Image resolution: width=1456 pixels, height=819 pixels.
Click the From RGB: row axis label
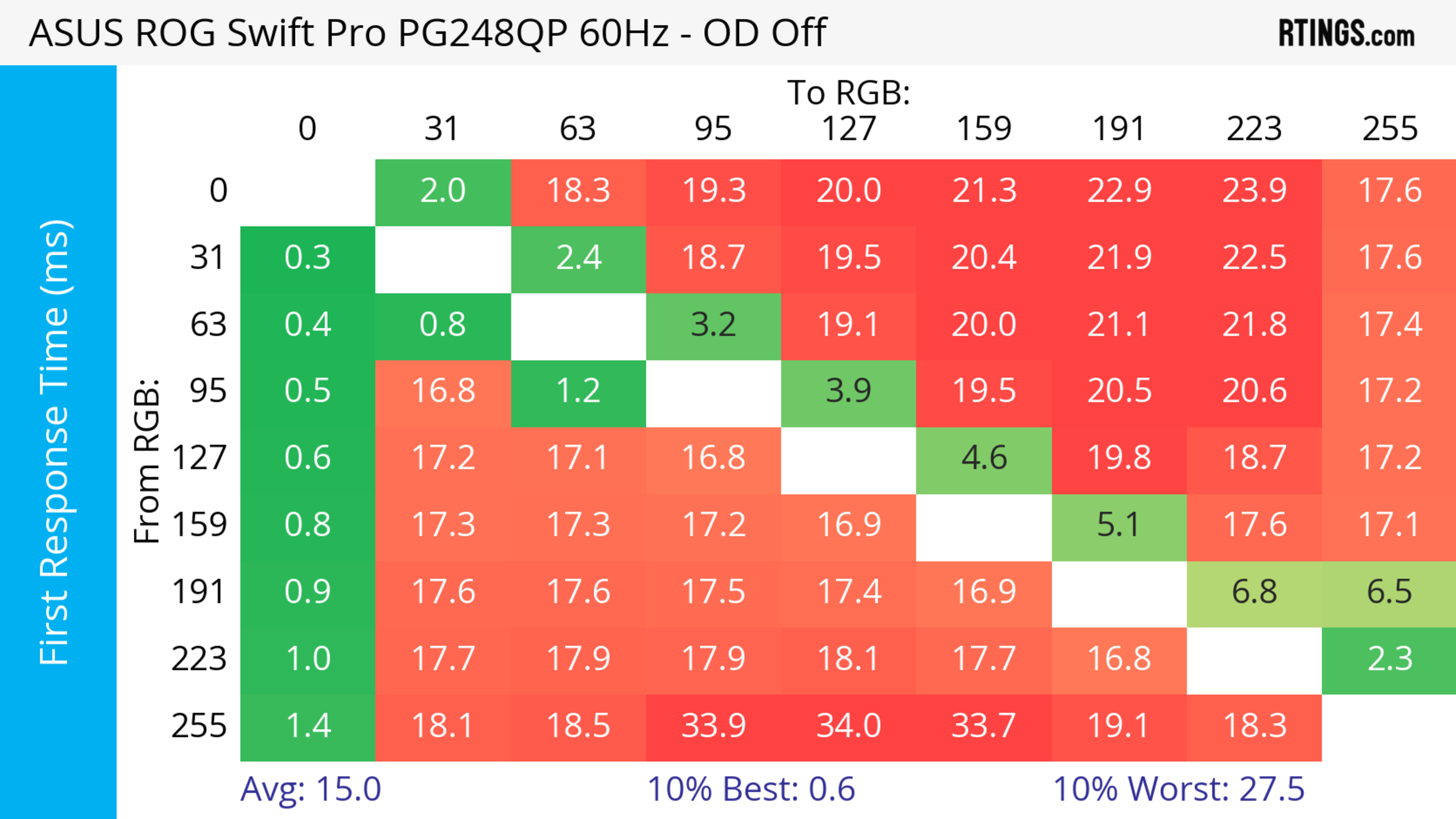click(x=147, y=461)
